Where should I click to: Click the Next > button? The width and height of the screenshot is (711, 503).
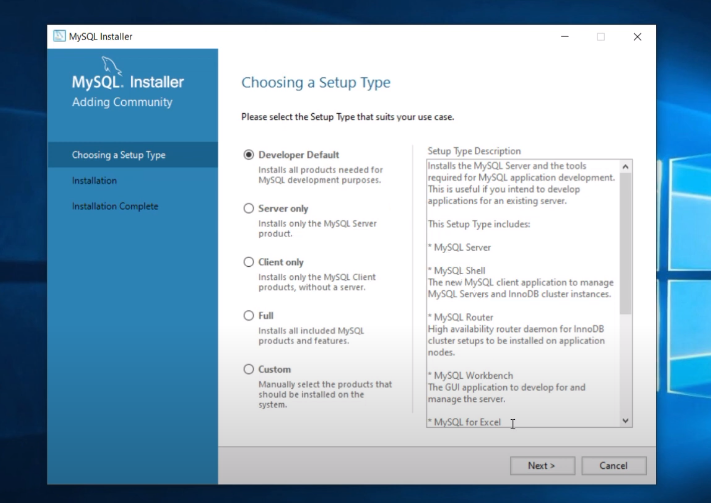coord(542,466)
